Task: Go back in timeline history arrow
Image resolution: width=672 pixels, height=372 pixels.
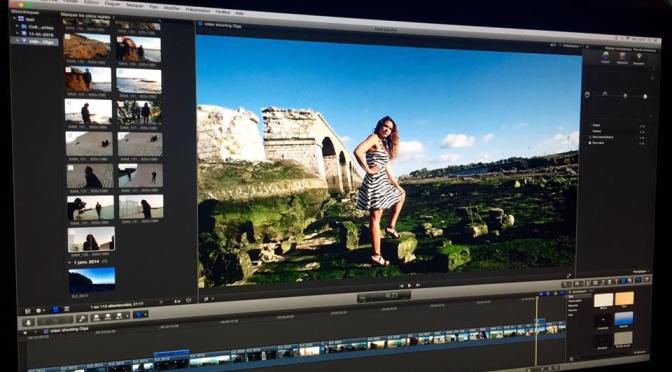Action: click(x=25, y=333)
